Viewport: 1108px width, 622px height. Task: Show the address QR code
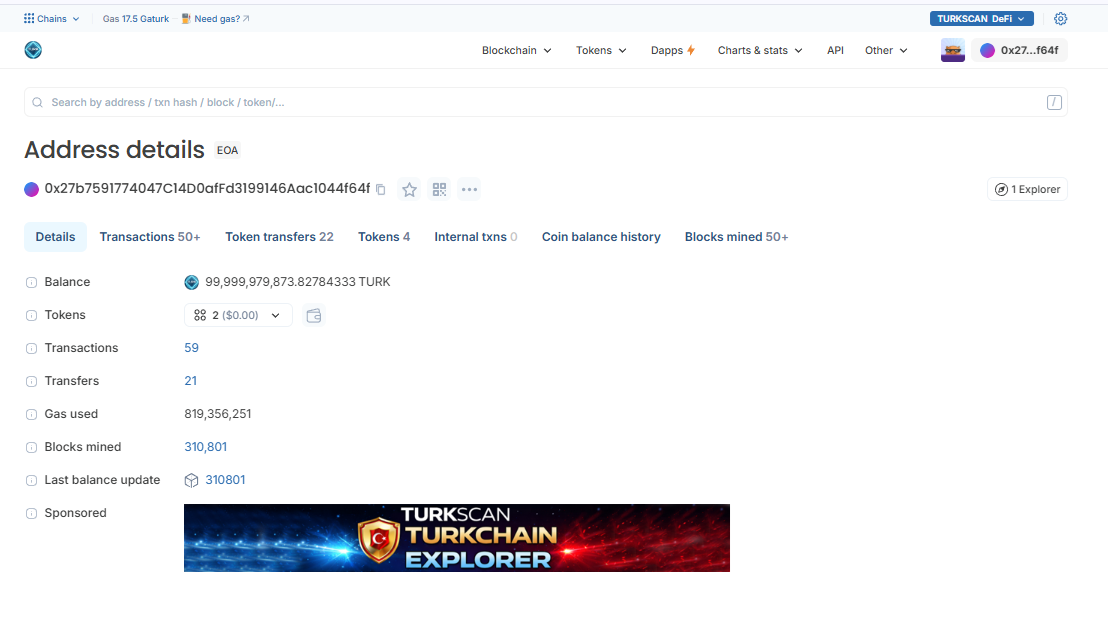[439, 189]
